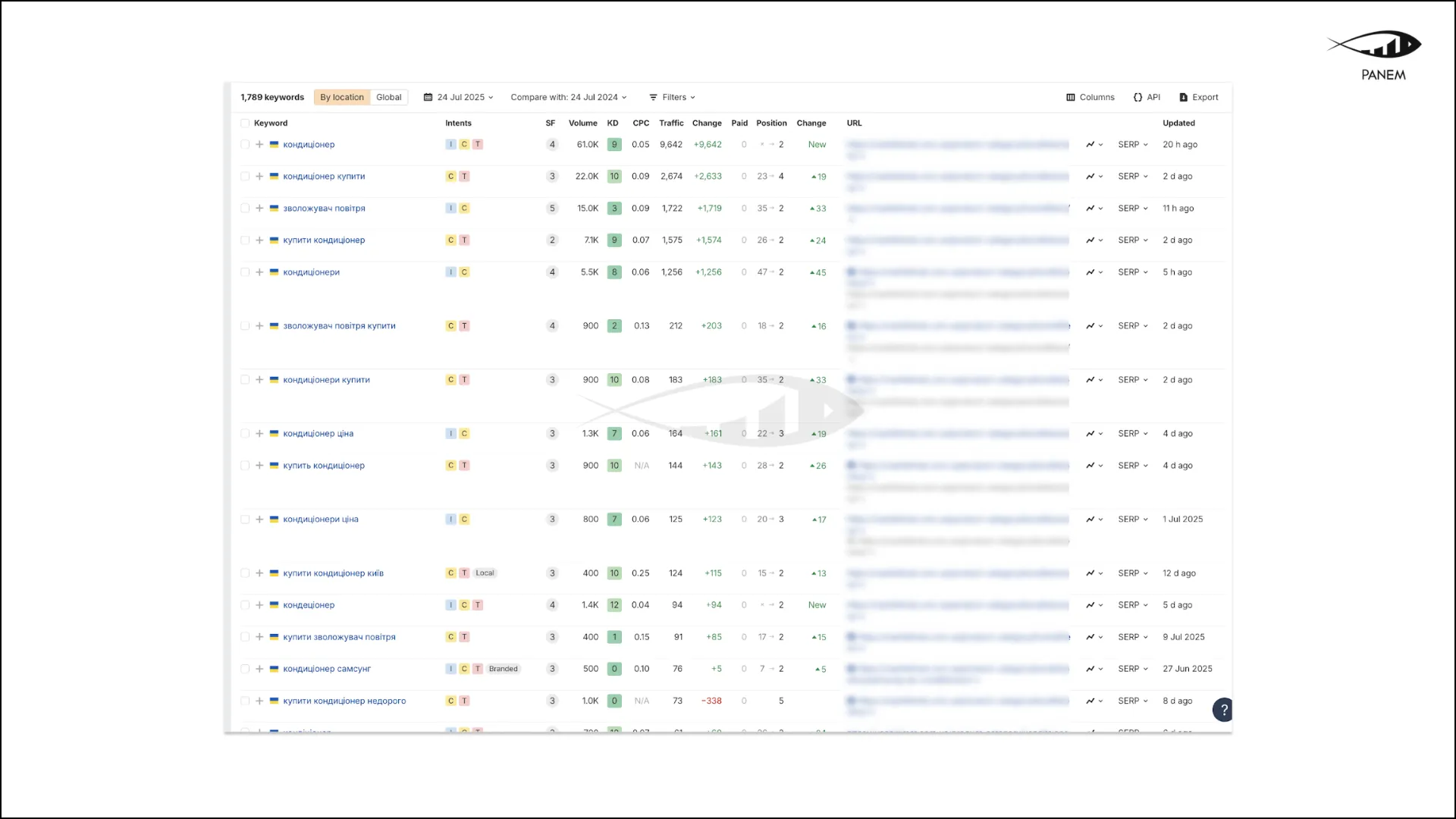Click the Export file icon
Viewport: 1456px width, 819px height.
click(x=1183, y=97)
